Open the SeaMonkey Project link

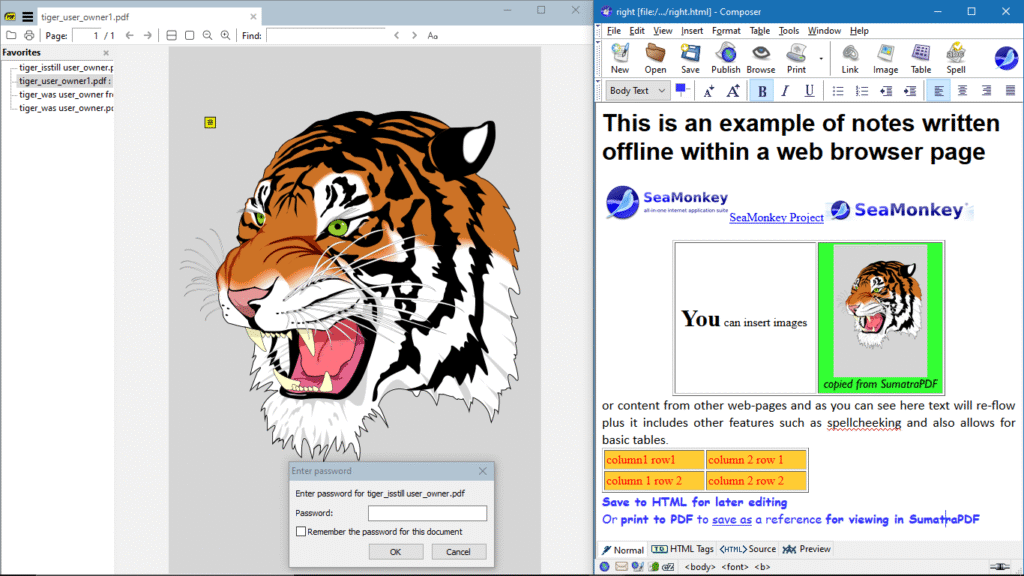(776, 217)
